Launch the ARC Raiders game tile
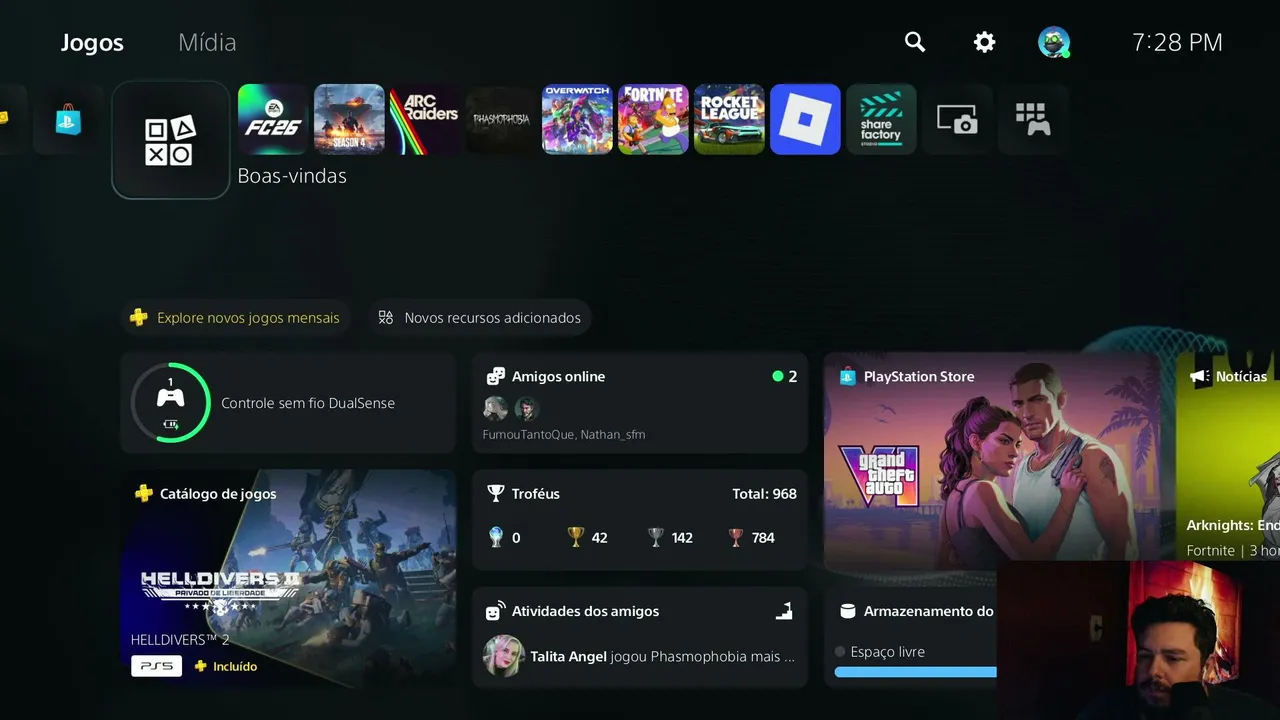Image resolution: width=1280 pixels, height=720 pixels. point(425,119)
